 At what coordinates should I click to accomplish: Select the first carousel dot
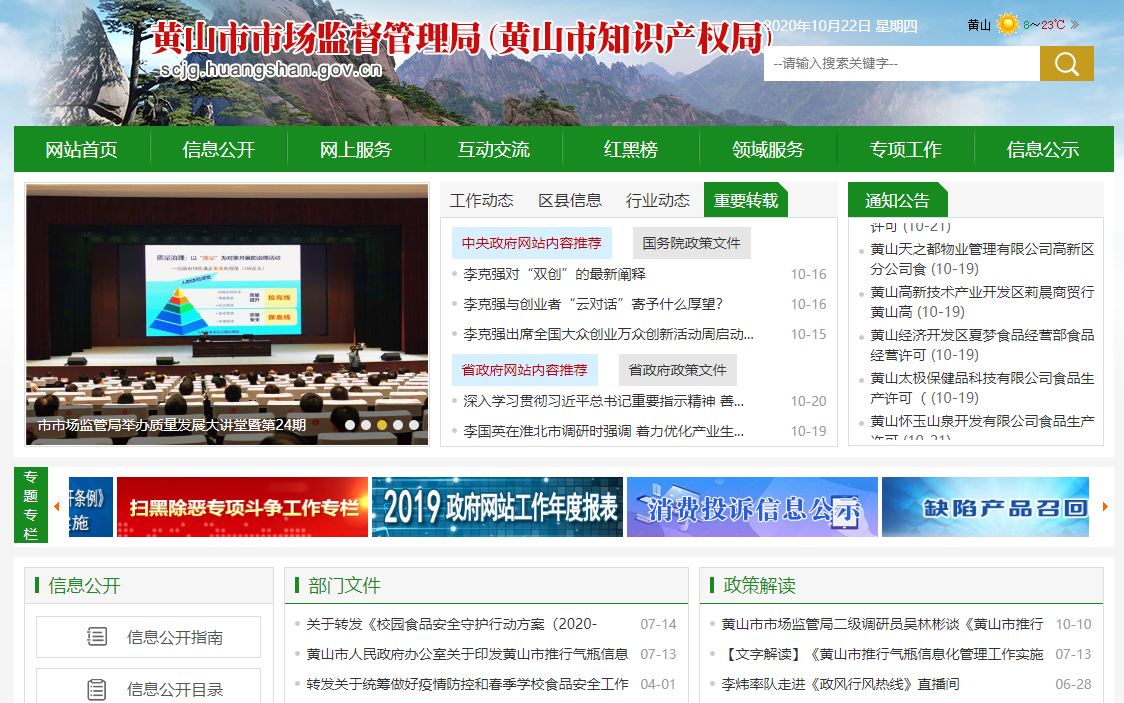(x=350, y=425)
